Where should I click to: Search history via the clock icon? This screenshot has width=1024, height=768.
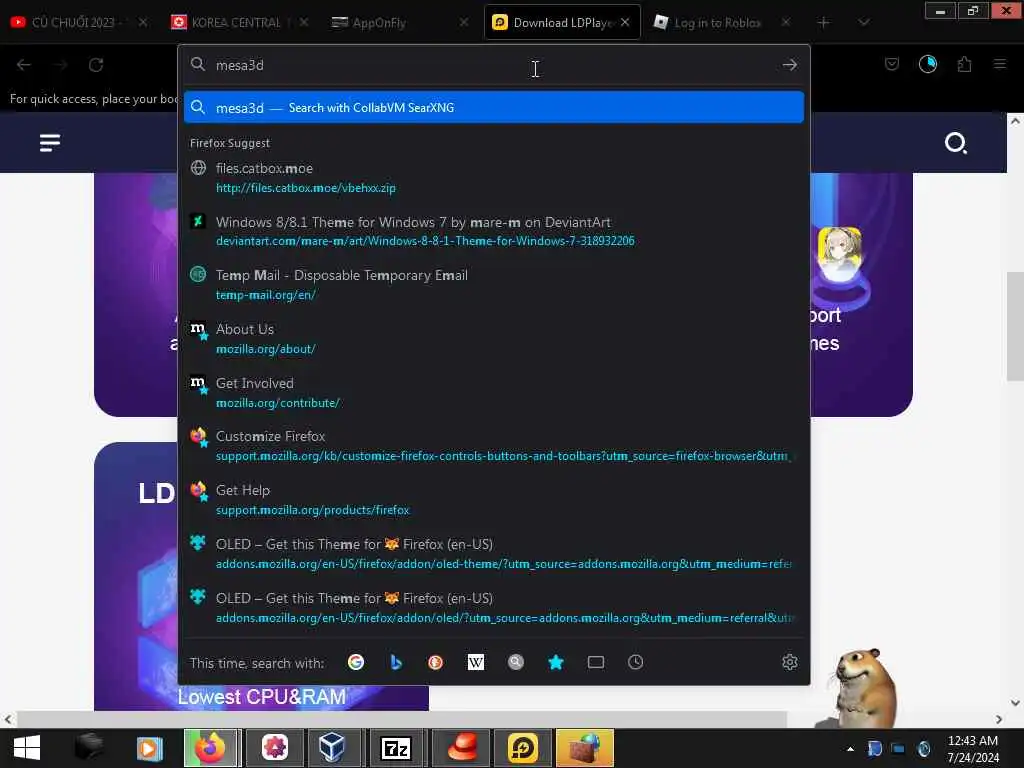click(x=635, y=662)
